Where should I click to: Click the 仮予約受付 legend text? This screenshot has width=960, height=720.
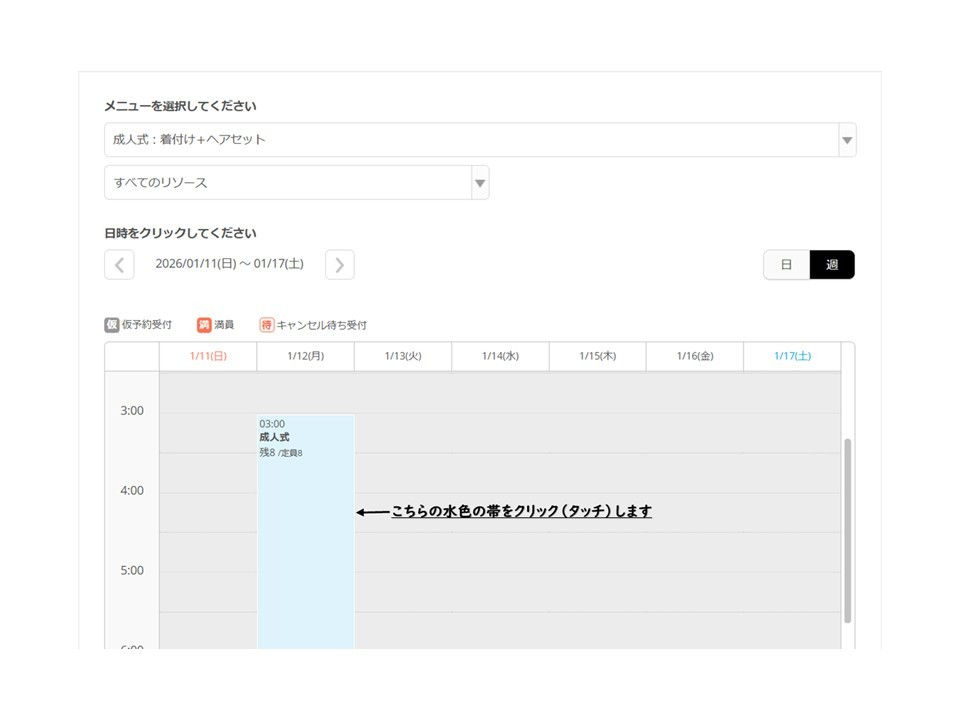click(x=147, y=324)
